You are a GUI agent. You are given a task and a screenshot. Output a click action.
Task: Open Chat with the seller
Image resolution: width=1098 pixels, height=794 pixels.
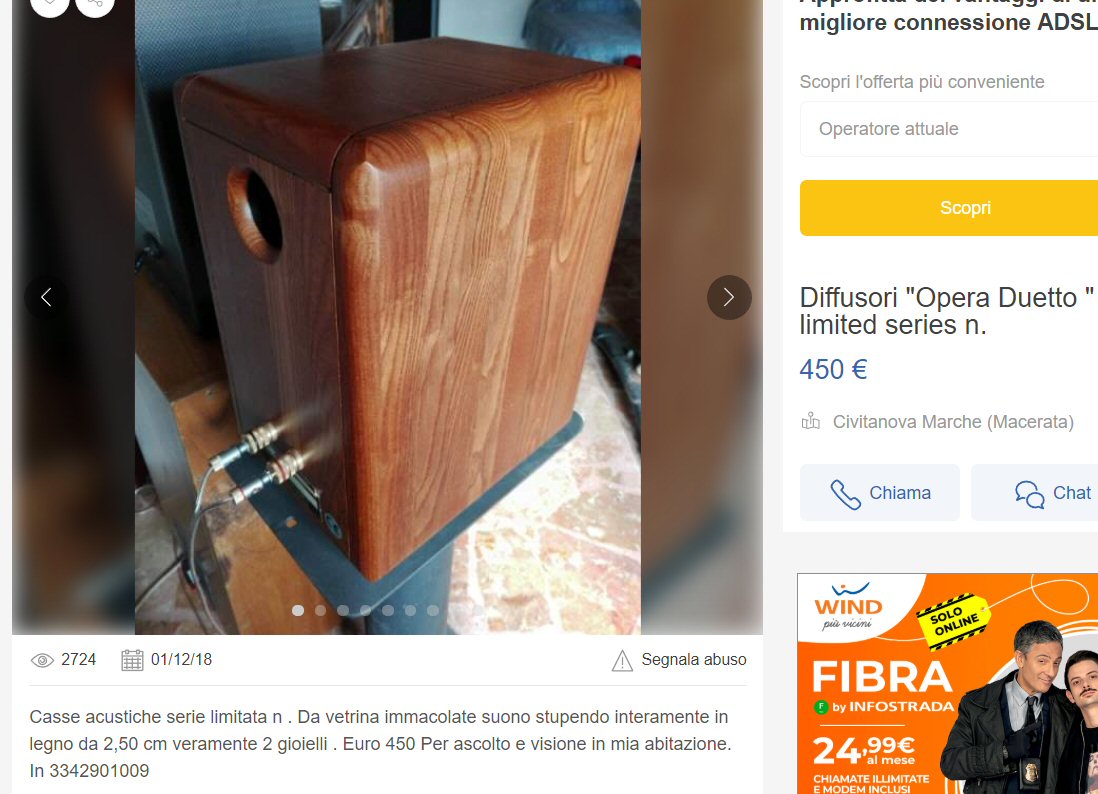click(1034, 493)
